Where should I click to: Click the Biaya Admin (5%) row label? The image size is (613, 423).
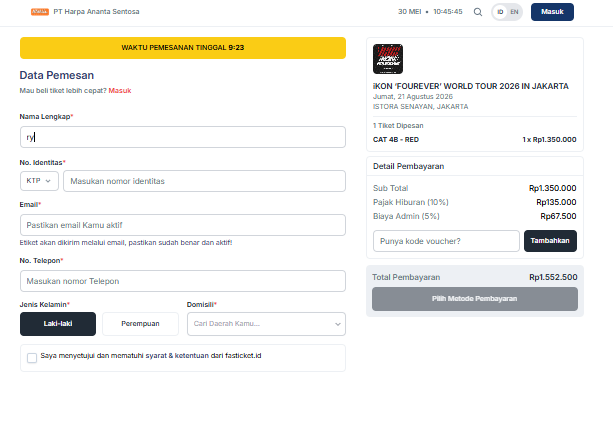coord(406,216)
